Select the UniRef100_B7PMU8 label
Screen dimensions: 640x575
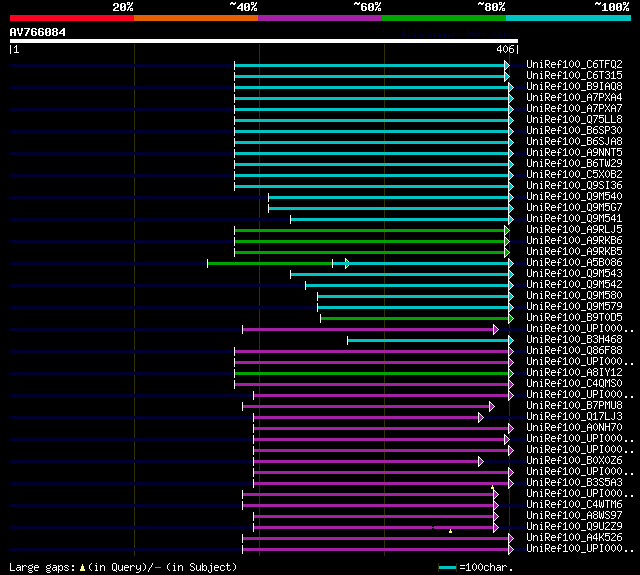(x=574, y=406)
